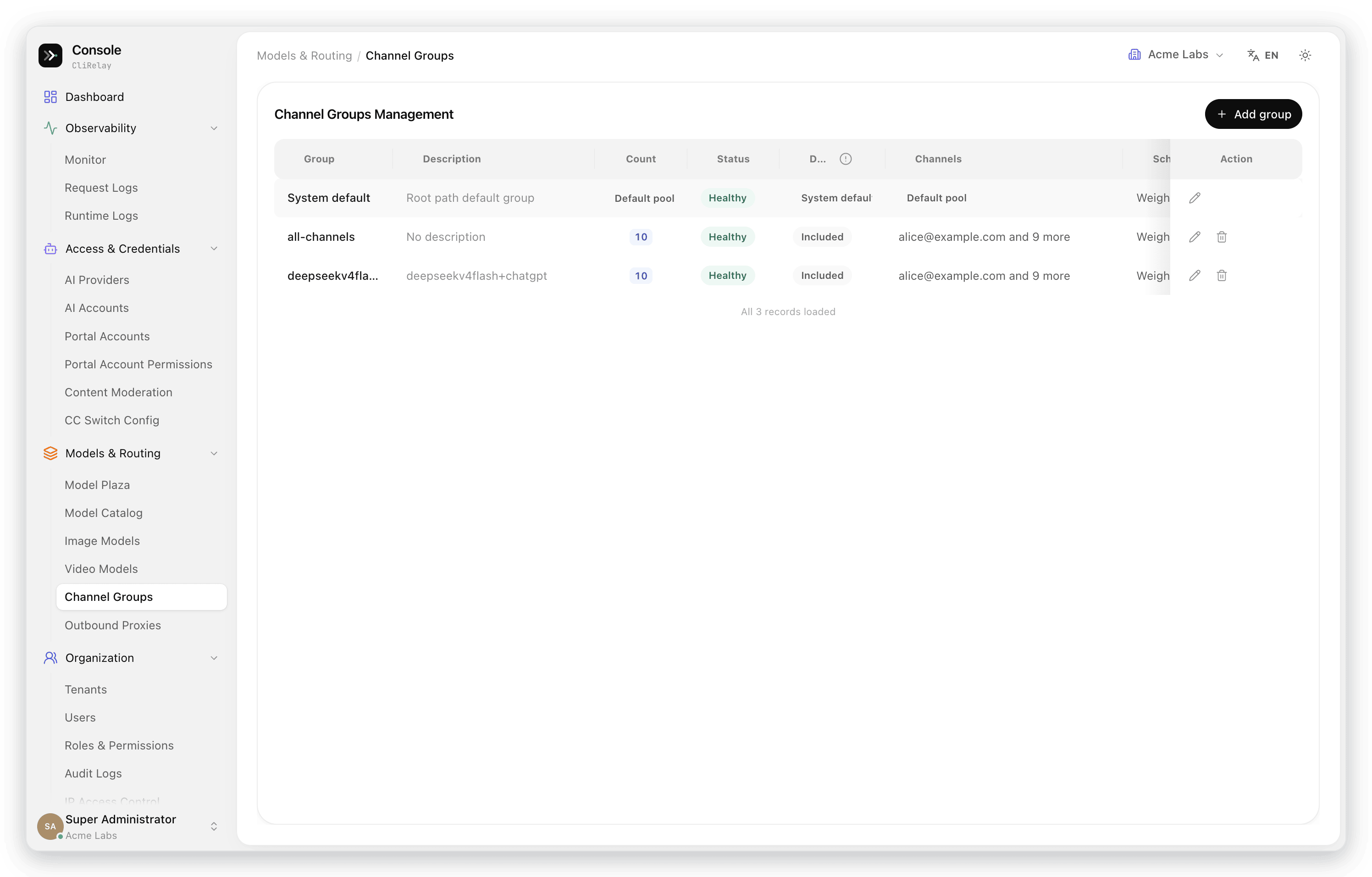
Task: Delete the all-channels group
Action: [1222, 237]
